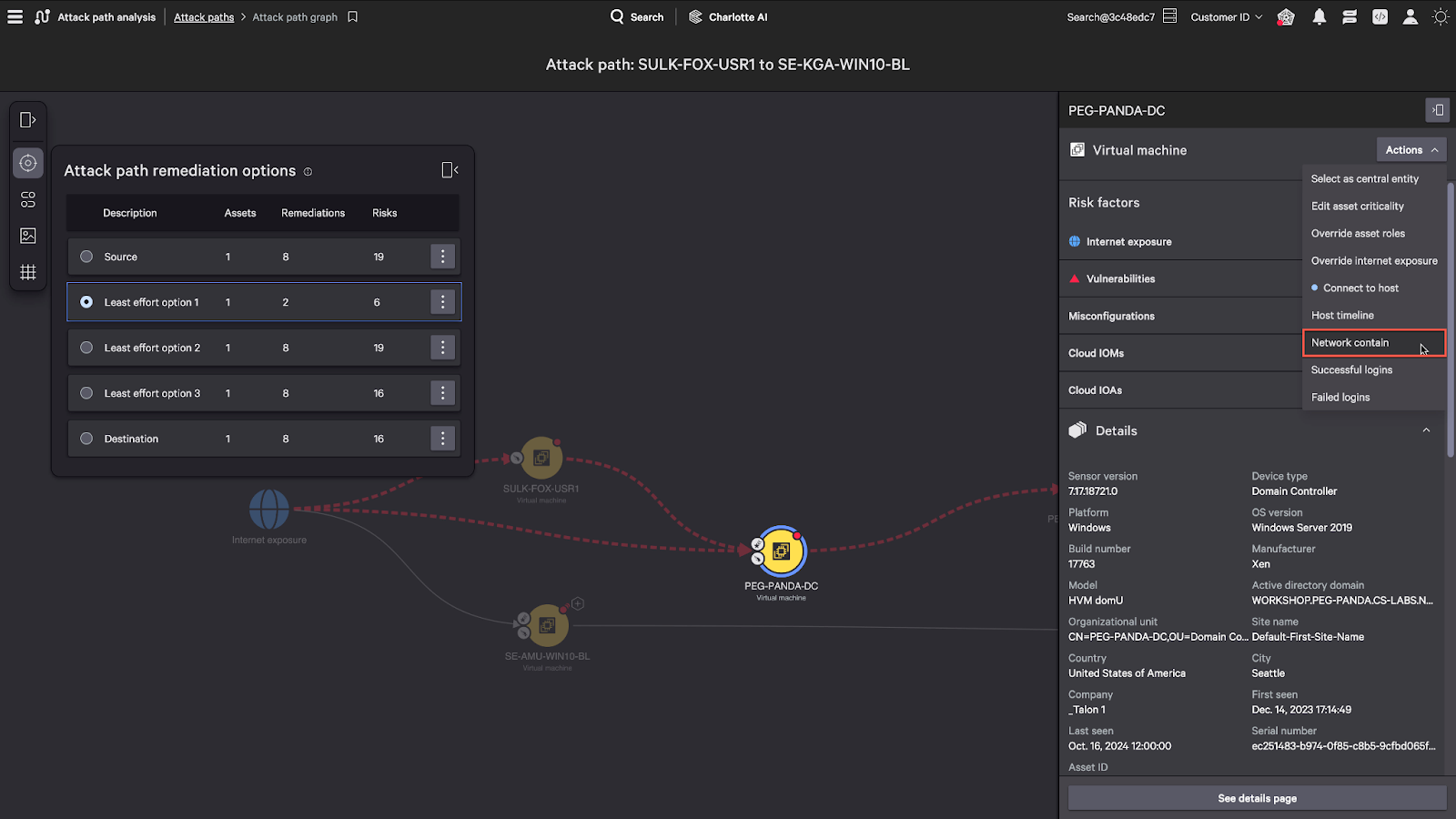The height and width of the screenshot is (819, 1456).
Task: Choose Network contain from Actions menu
Action: point(1350,343)
